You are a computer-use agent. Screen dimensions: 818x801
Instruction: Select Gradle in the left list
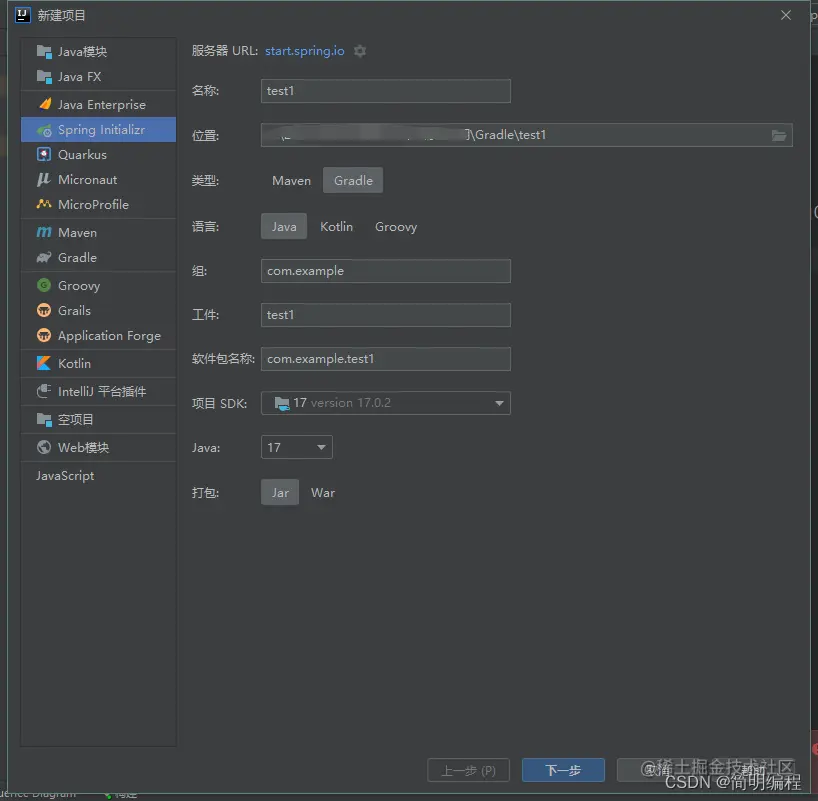pyautogui.click(x=99, y=257)
